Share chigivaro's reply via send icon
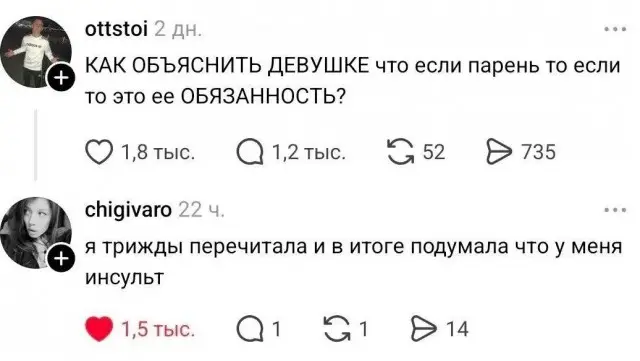 pos(423,329)
